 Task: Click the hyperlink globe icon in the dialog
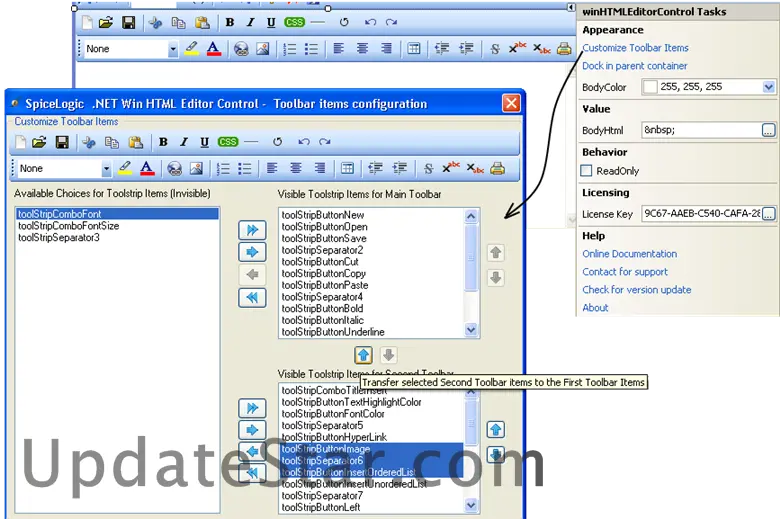coord(174,169)
